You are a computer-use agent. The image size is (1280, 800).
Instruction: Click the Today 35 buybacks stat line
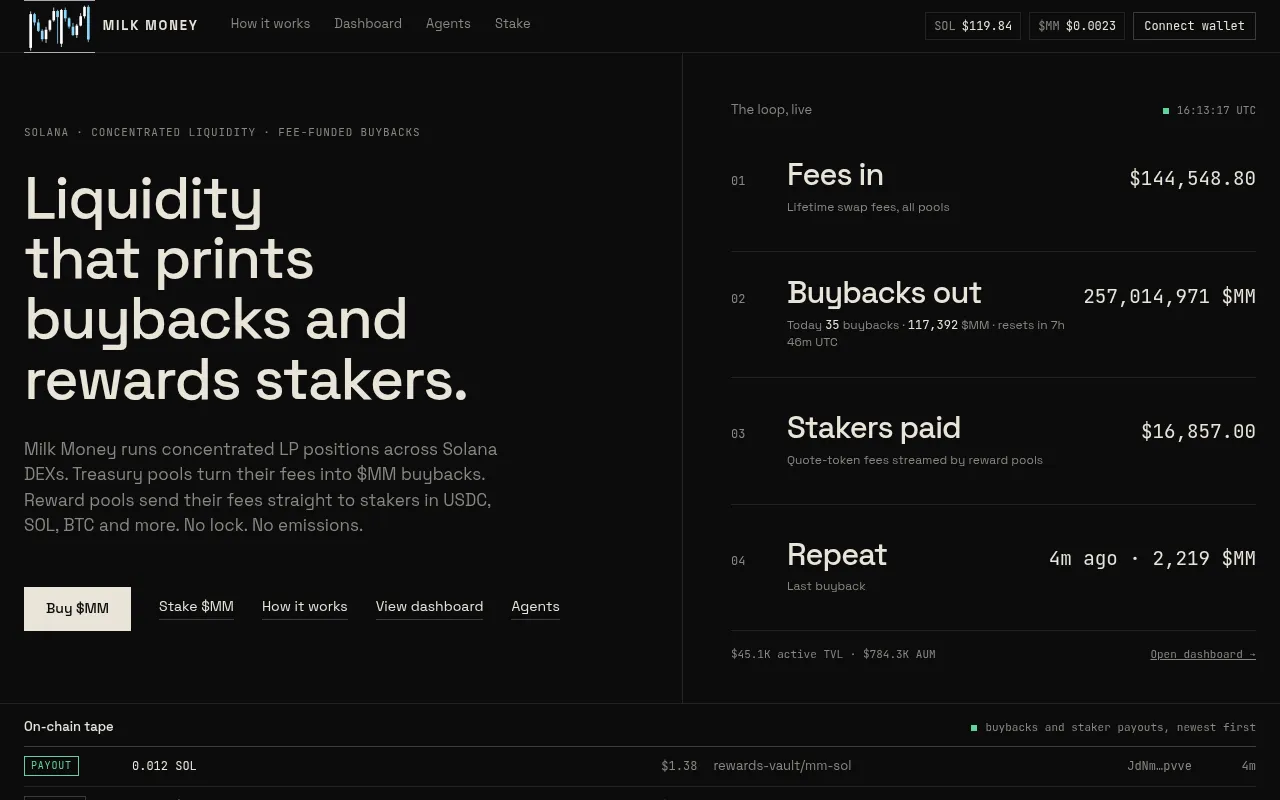click(926, 333)
